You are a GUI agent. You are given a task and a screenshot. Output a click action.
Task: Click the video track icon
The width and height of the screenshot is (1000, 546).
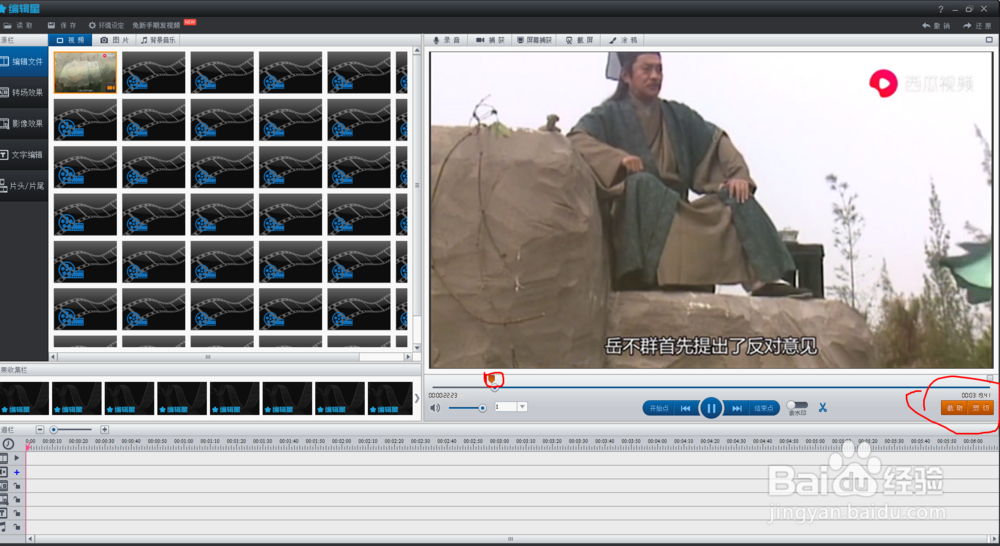point(4,458)
